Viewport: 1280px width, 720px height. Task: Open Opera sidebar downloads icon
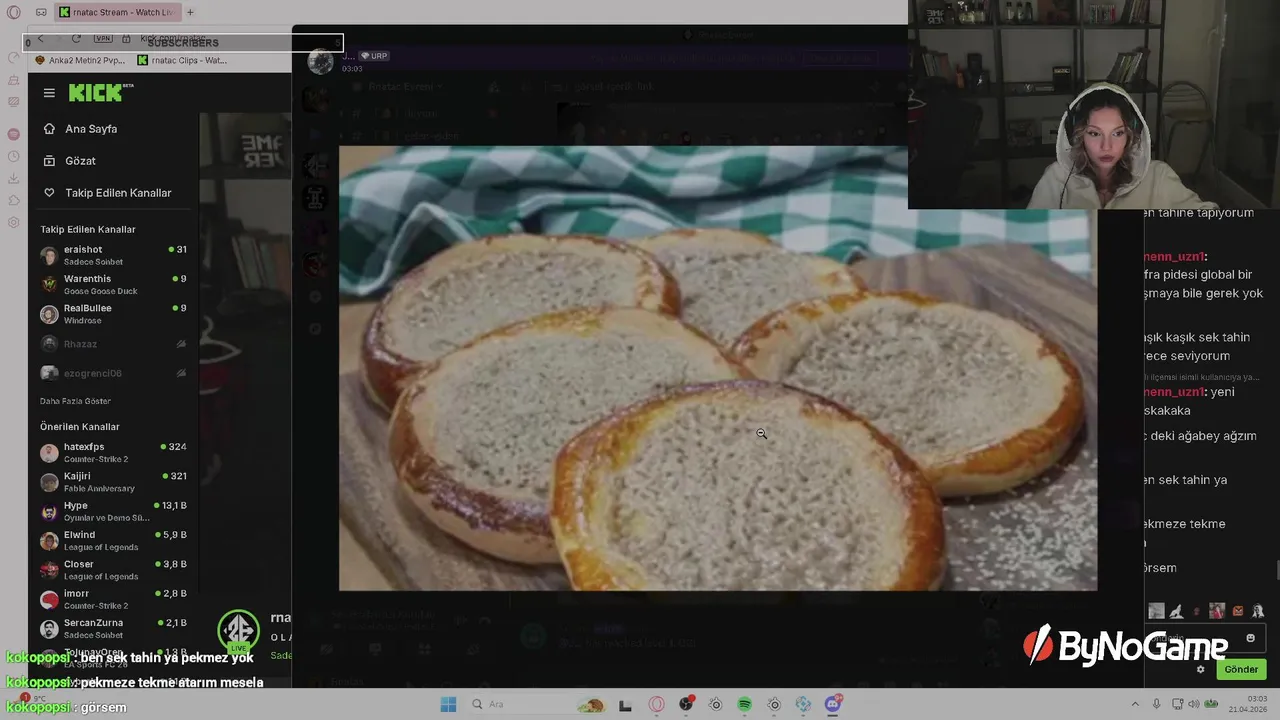13,178
